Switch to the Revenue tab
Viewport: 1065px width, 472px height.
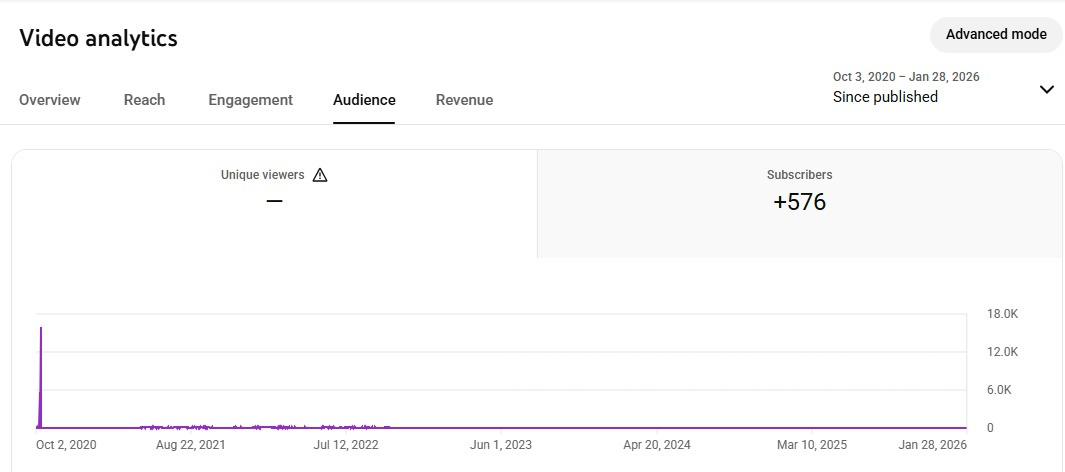coord(464,100)
